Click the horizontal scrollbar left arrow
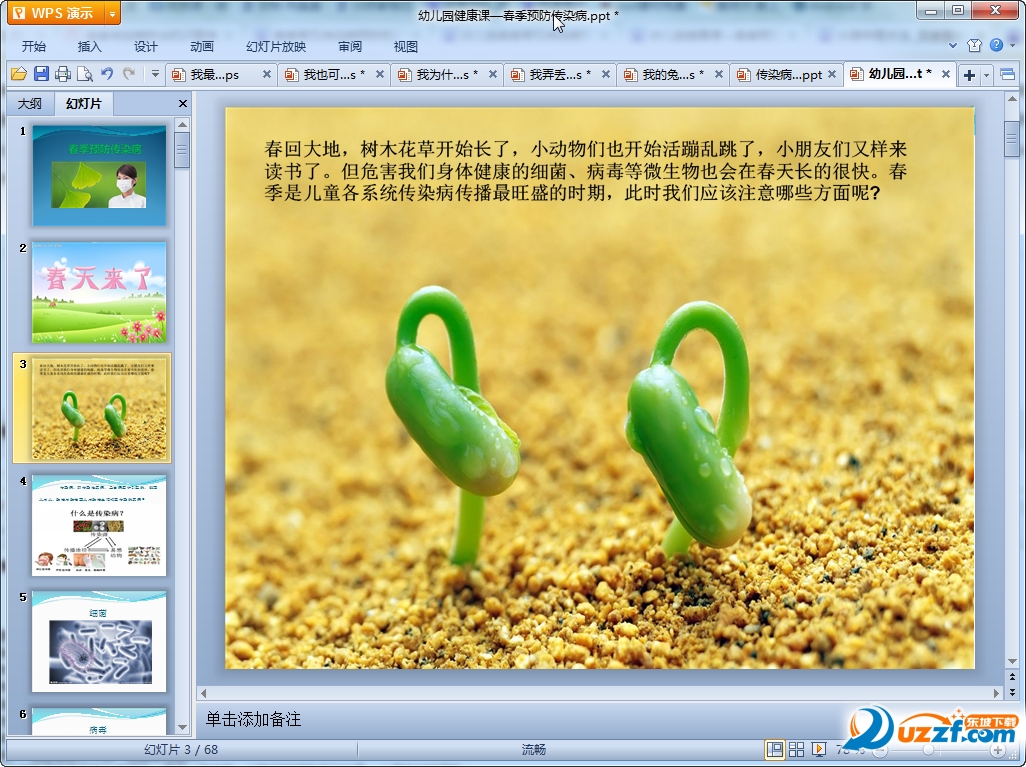Image resolution: width=1026 pixels, height=767 pixels. (x=203, y=692)
